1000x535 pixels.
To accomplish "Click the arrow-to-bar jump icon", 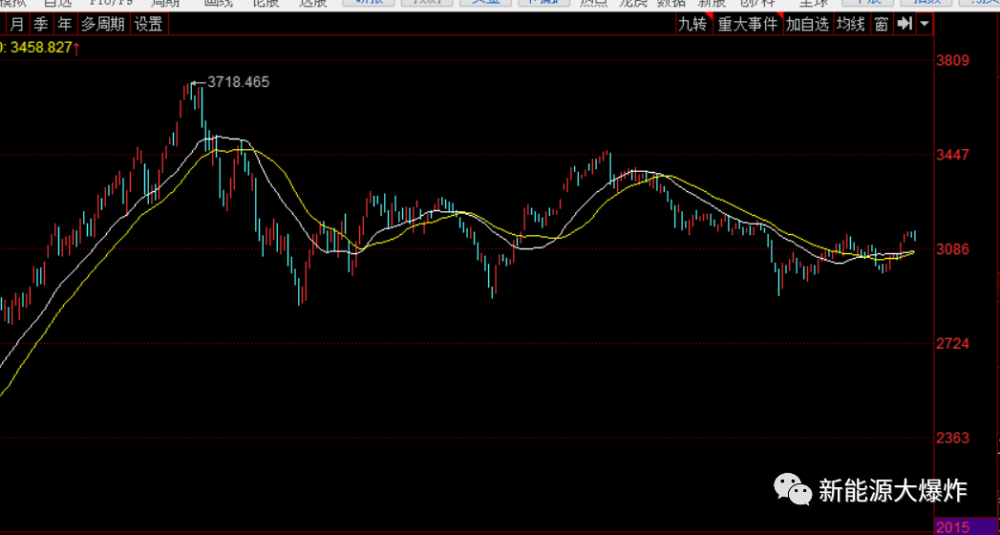I will tap(904, 24).
